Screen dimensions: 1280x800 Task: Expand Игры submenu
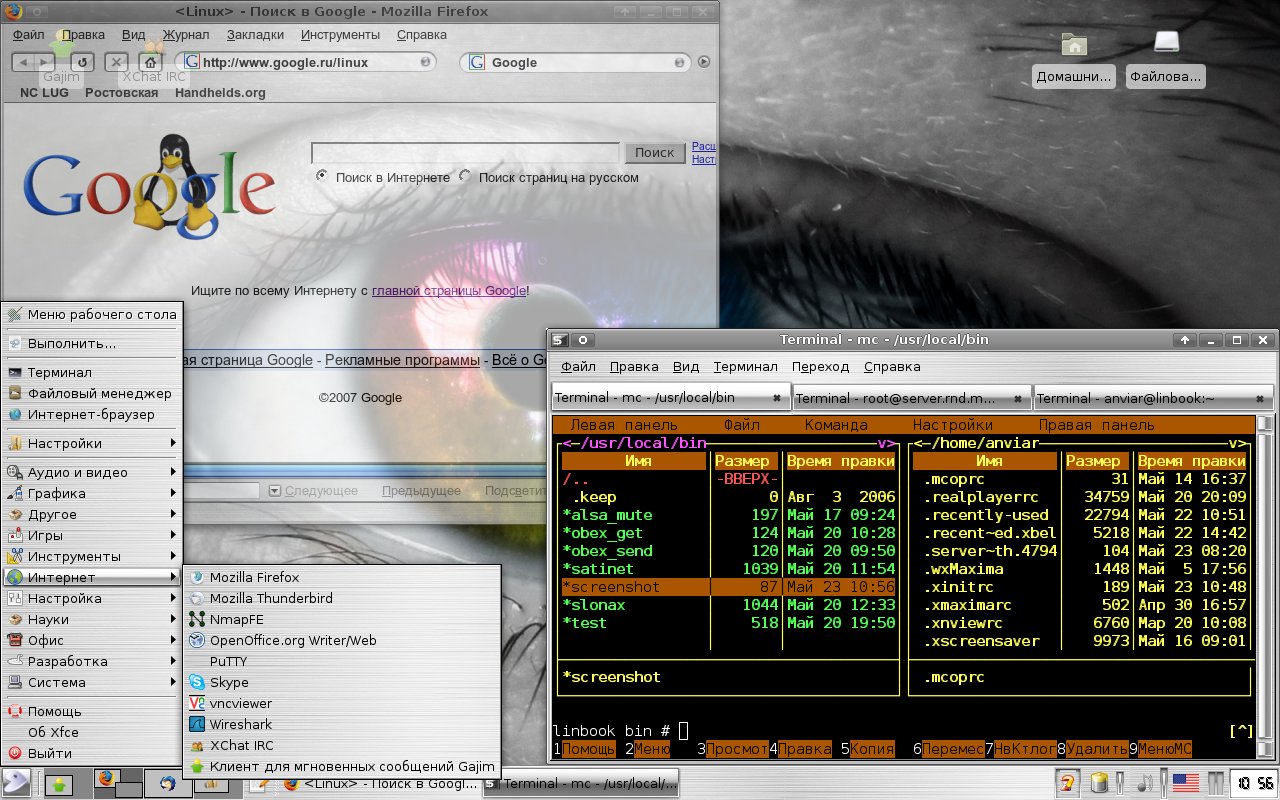point(92,535)
